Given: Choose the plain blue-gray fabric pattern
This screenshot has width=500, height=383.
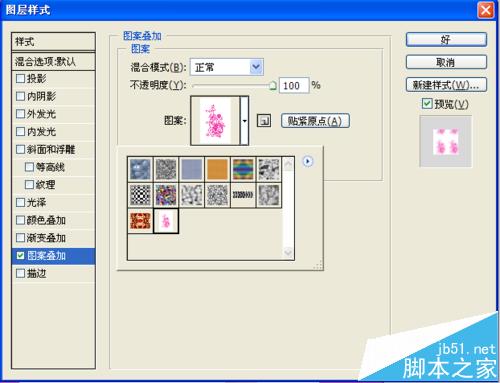Looking at the screenshot, I should pyautogui.click(x=192, y=169).
